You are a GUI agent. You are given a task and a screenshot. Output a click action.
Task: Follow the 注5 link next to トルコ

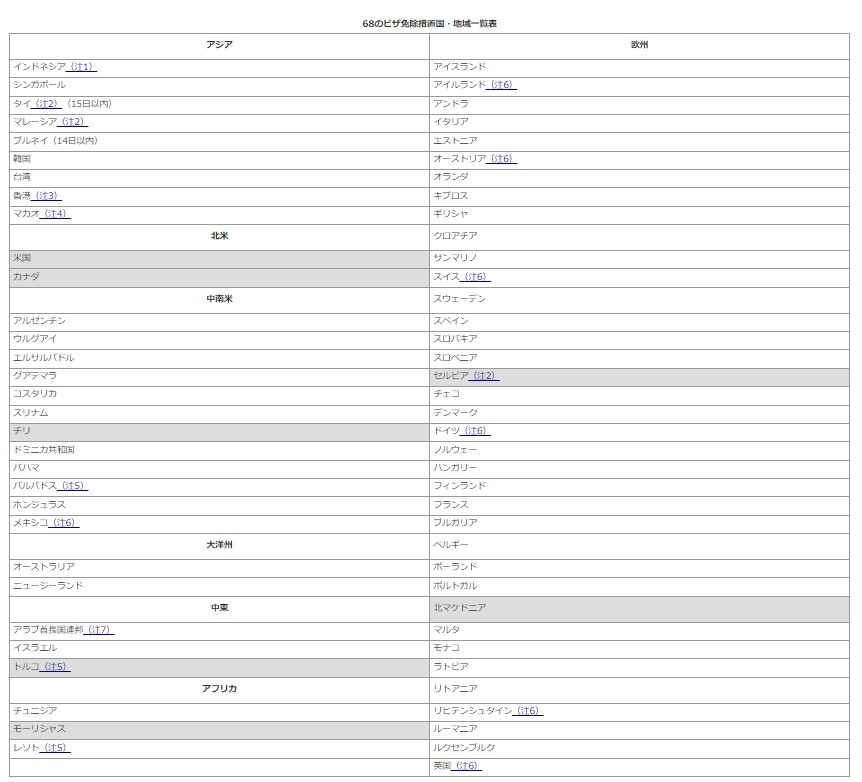point(56,667)
